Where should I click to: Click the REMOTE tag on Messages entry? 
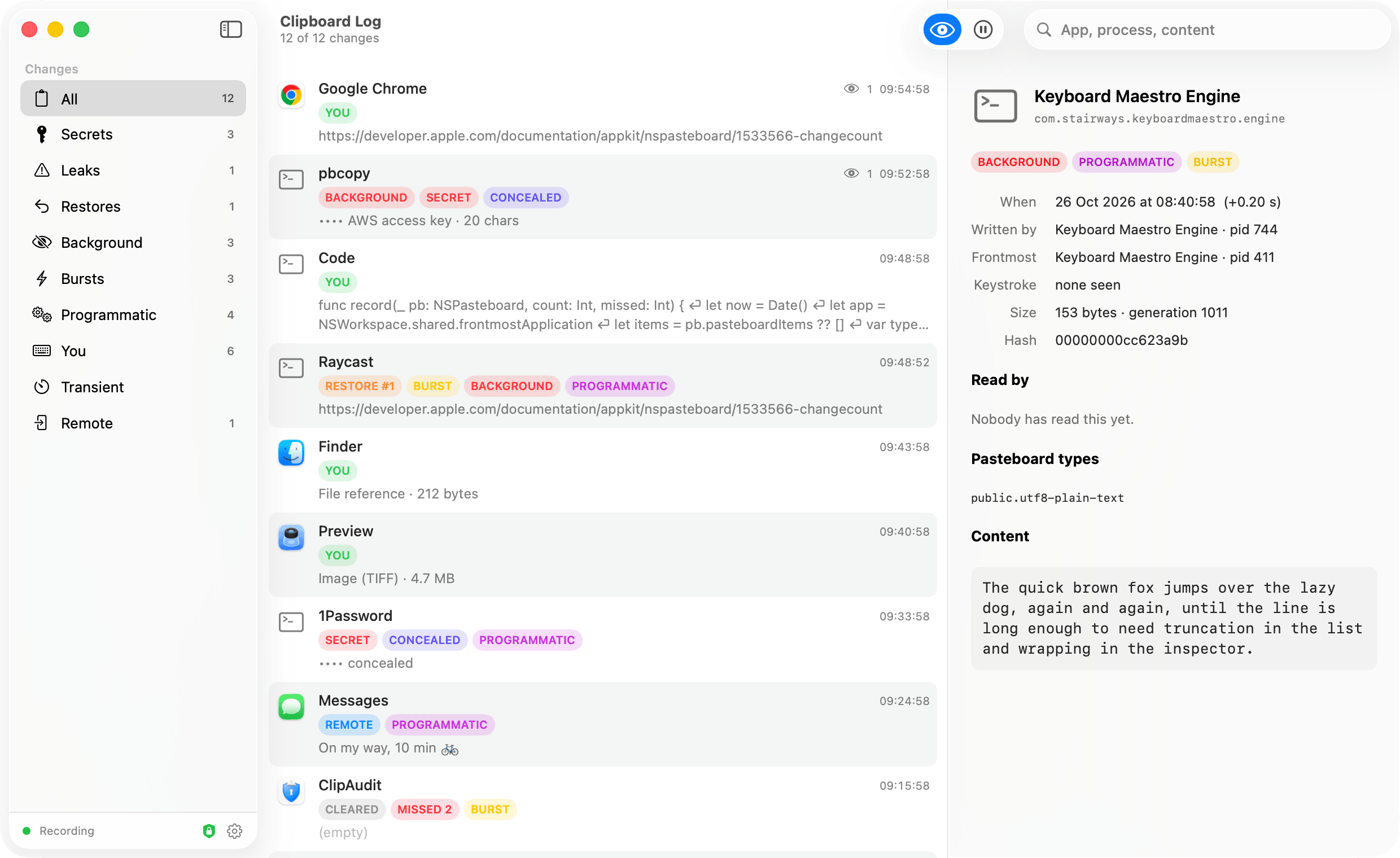click(x=348, y=725)
